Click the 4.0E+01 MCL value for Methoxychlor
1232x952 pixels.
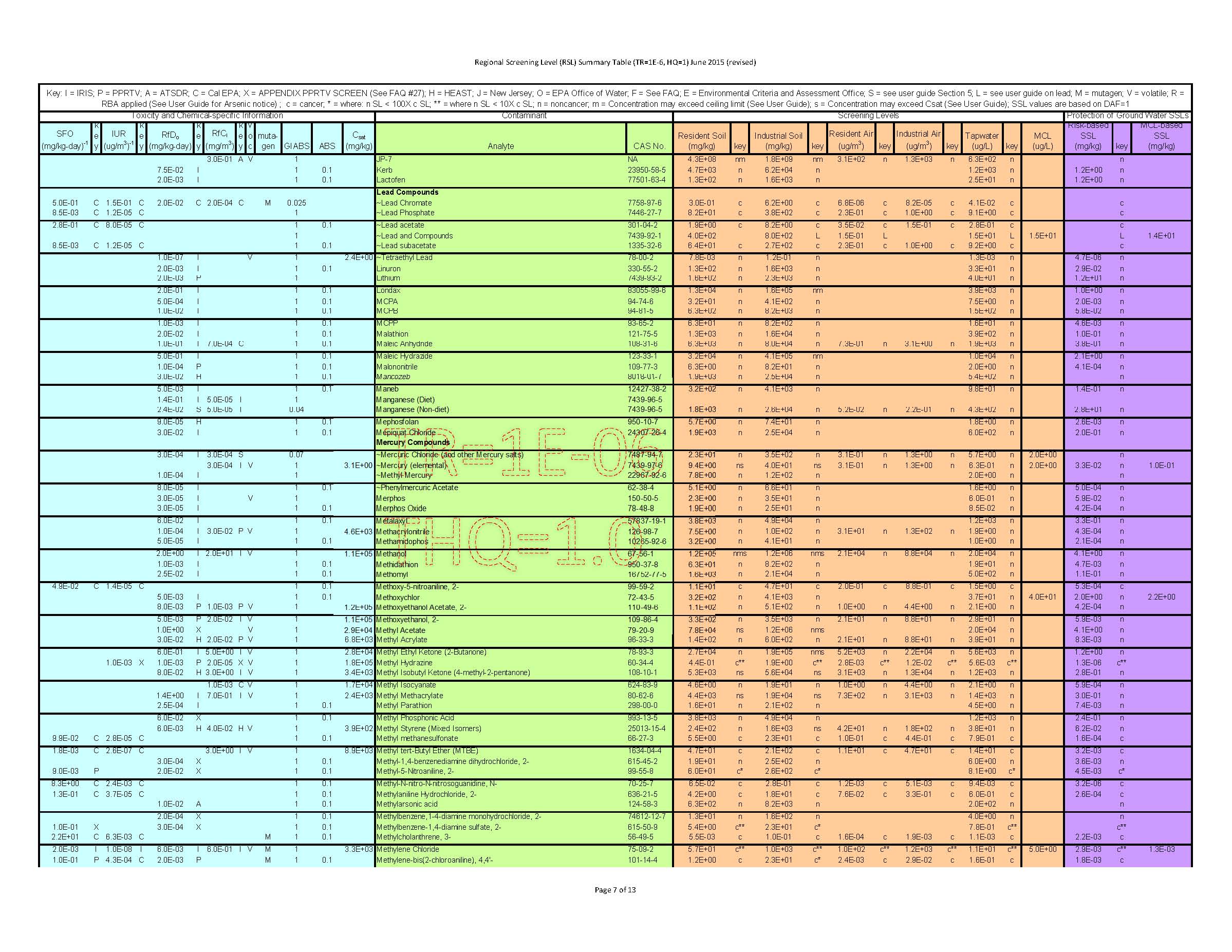[1042, 598]
